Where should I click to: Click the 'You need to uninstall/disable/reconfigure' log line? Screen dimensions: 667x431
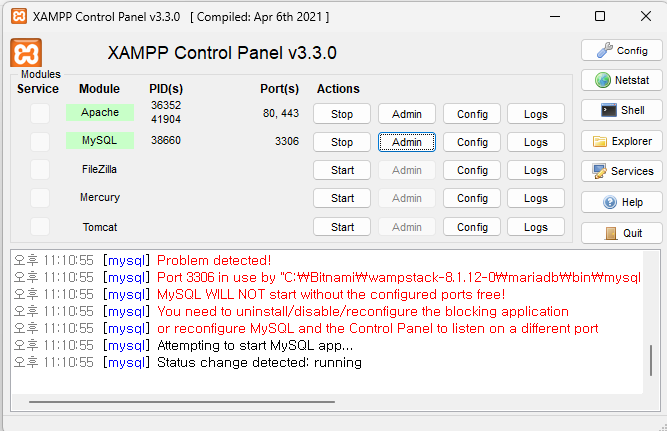363,311
